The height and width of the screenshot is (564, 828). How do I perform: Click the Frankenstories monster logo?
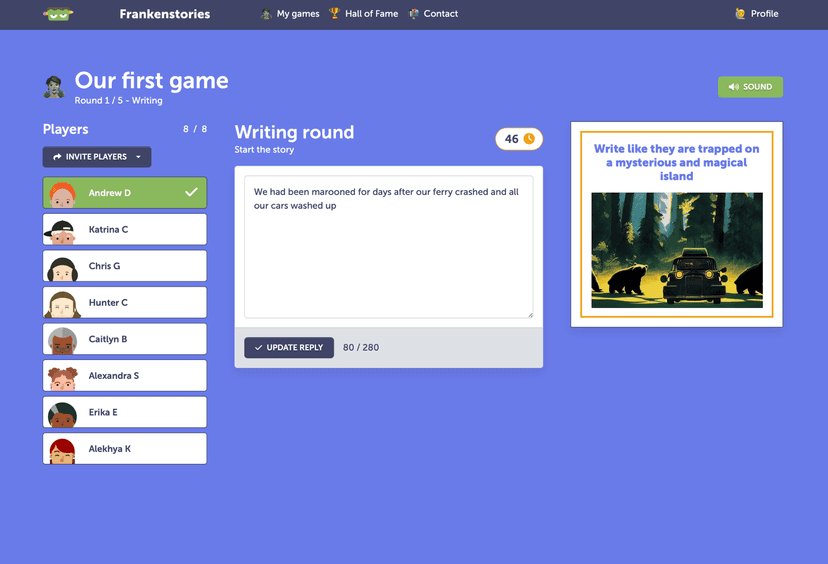[x=58, y=14]
